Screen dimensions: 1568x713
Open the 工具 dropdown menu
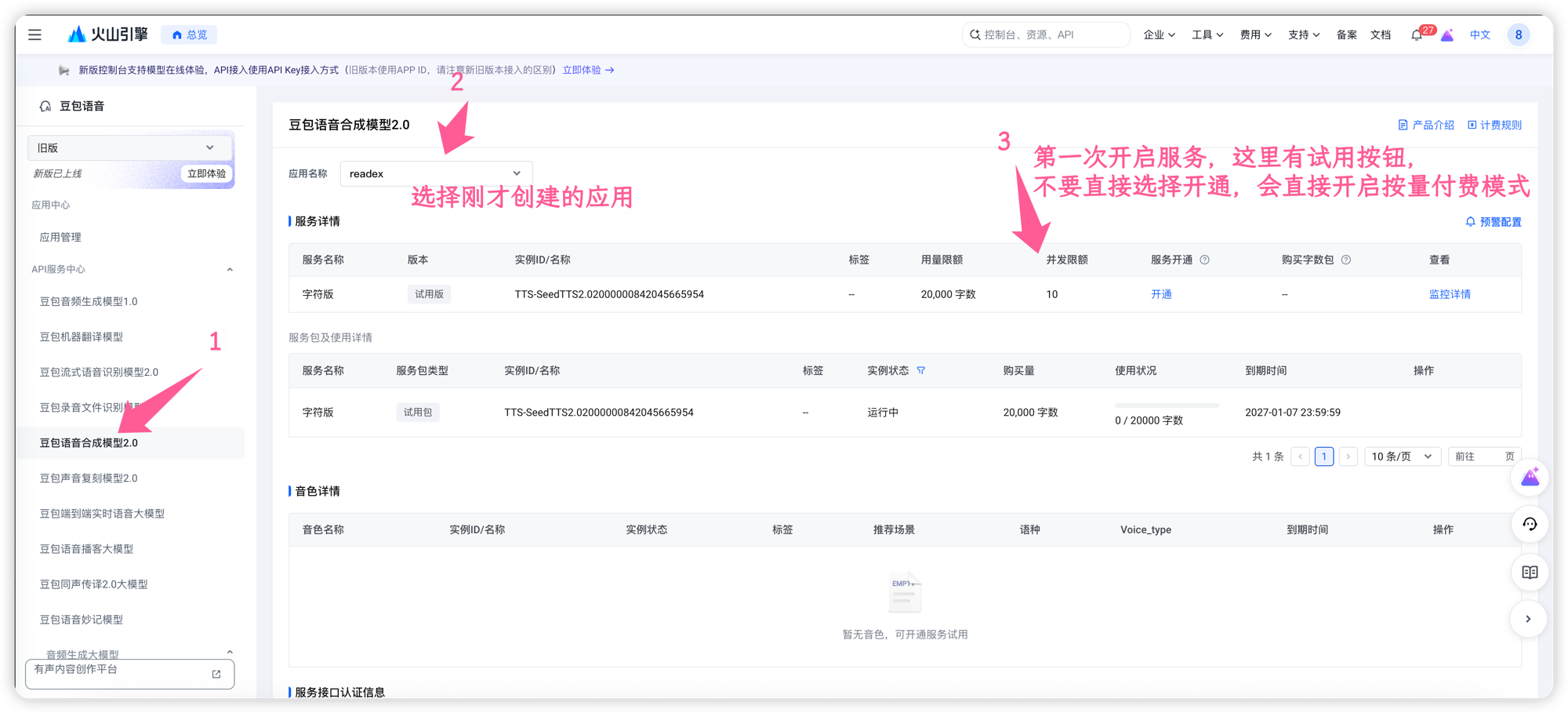click(x=1207, y=35)
